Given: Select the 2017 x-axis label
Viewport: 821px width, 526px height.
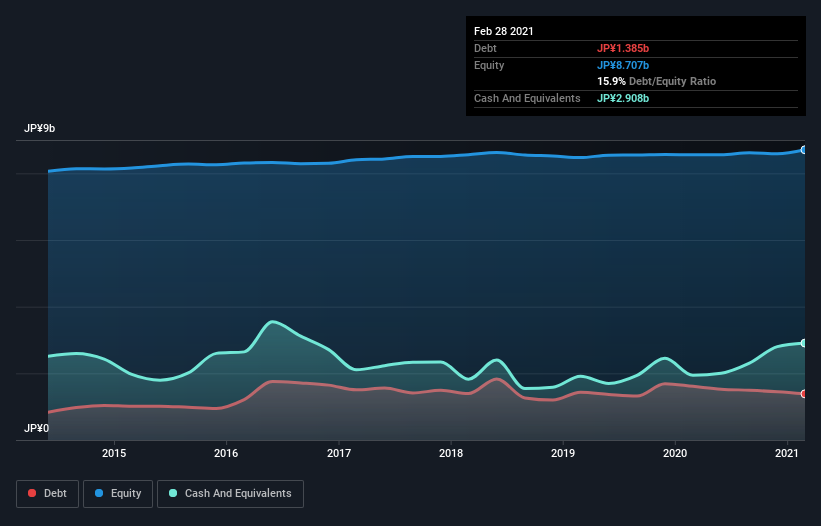Looking at the screenshot, I should pos(339,453).
